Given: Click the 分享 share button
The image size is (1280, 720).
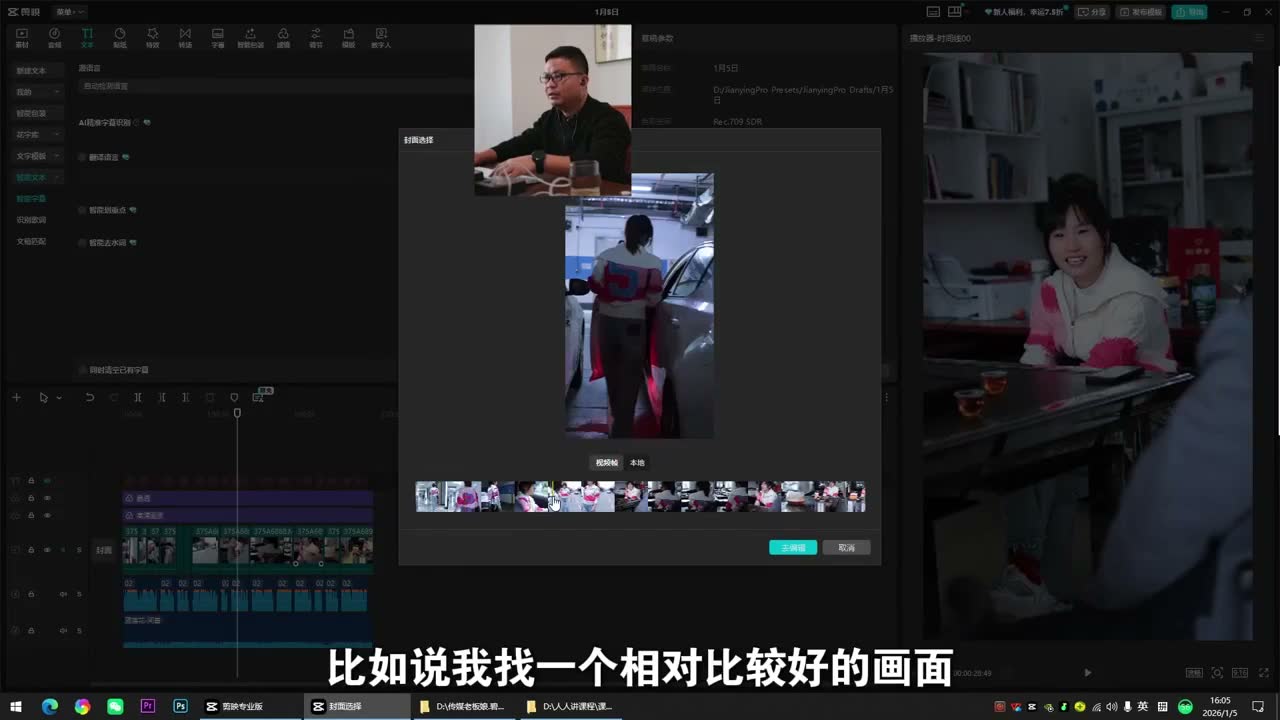Looking at the screenshot, I should (1092, 12).
